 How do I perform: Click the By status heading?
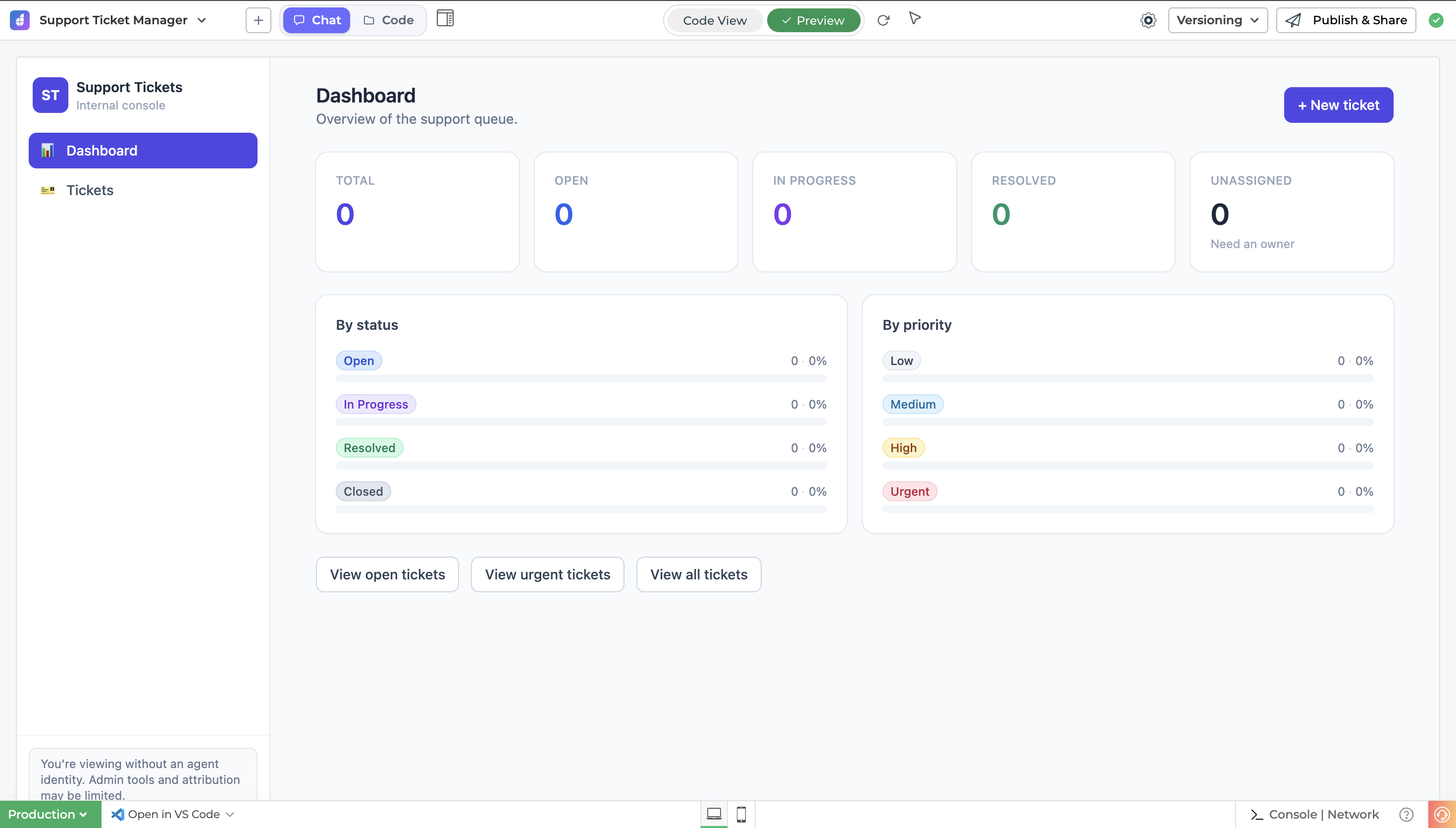(x=366, y=325)
